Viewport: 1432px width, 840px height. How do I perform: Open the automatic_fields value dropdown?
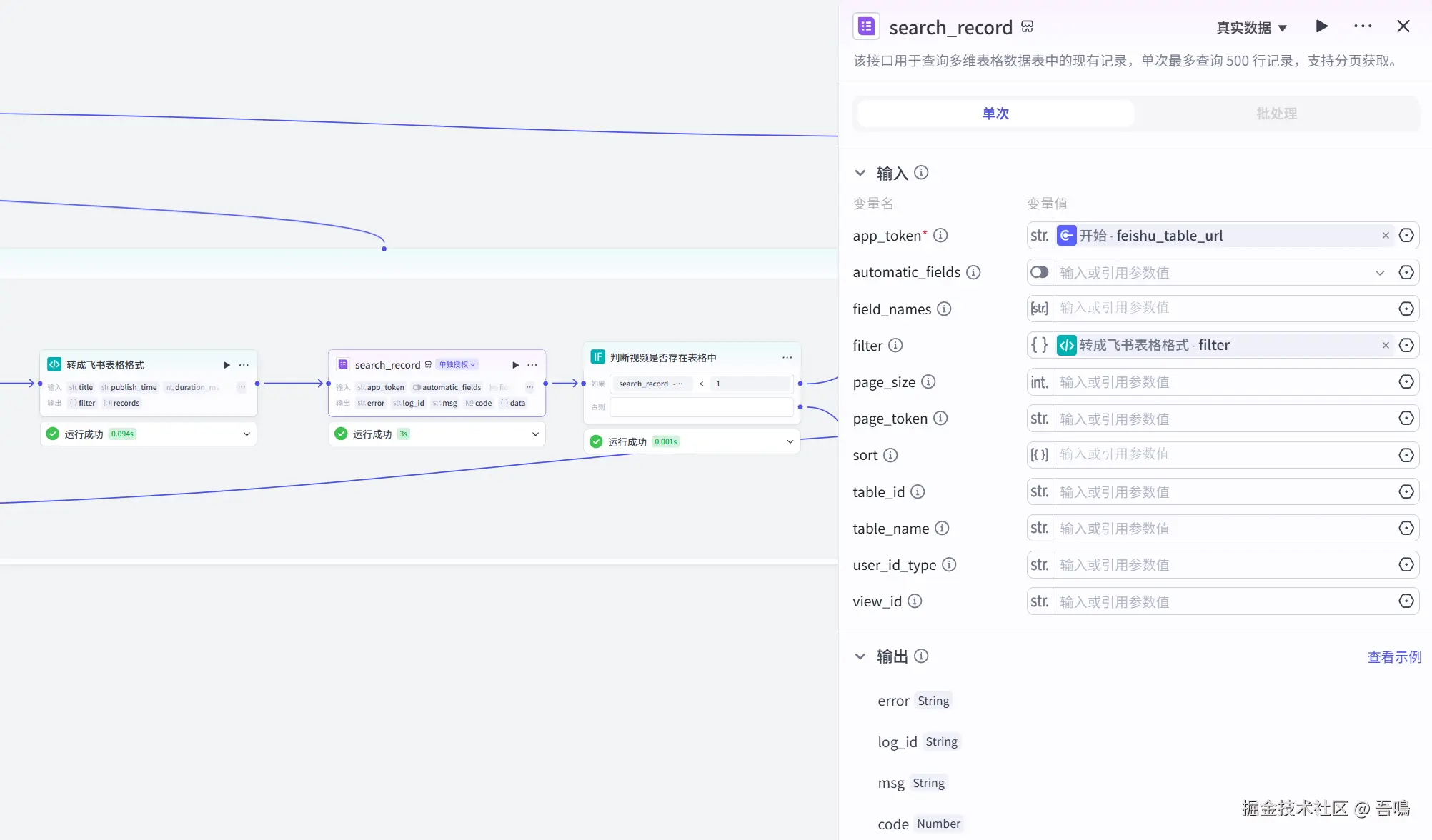click(1380, 272)
